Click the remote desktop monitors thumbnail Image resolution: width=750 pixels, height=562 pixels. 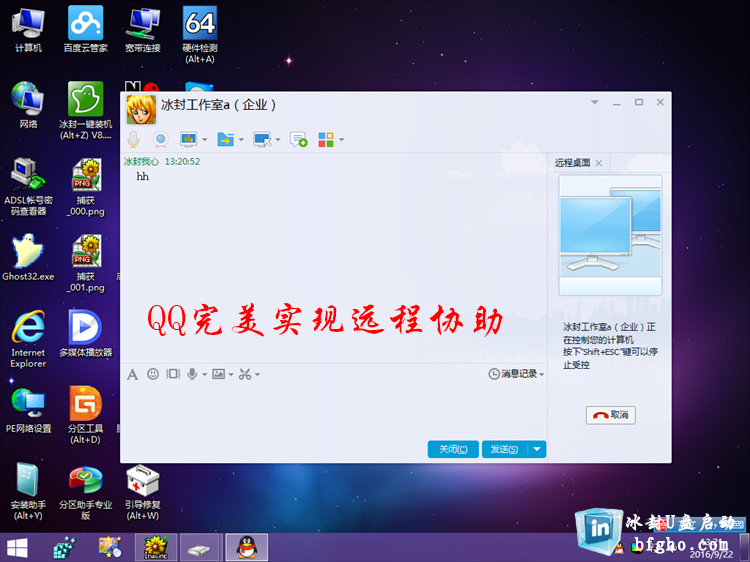point(610,235)
